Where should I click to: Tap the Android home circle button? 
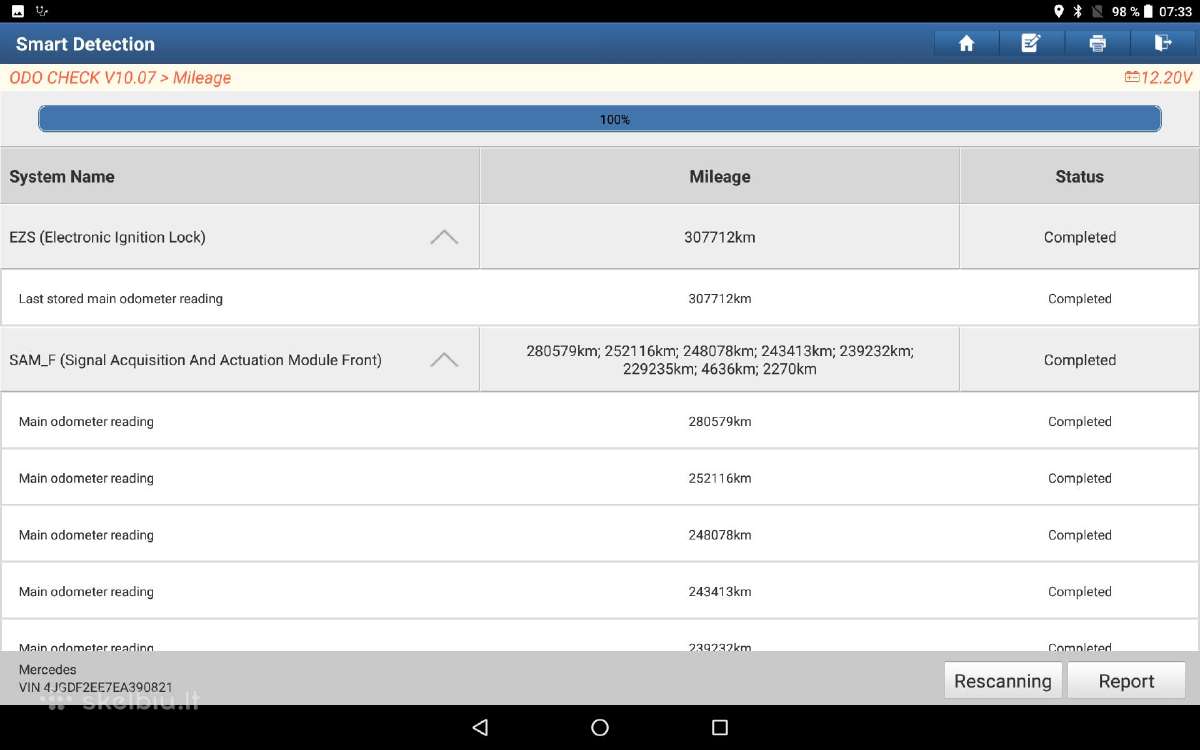click(600, 727)
